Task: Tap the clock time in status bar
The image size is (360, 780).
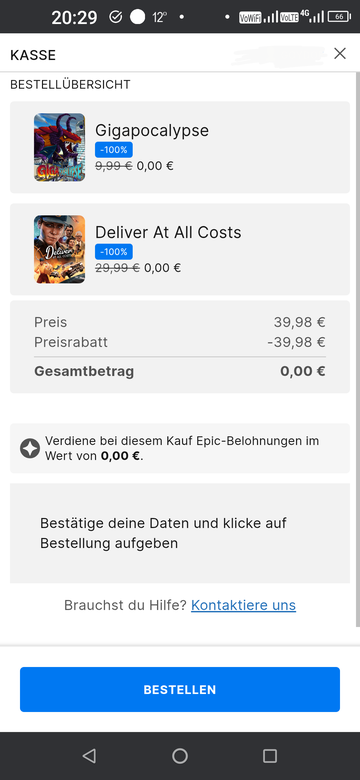Action: (74, 17)
